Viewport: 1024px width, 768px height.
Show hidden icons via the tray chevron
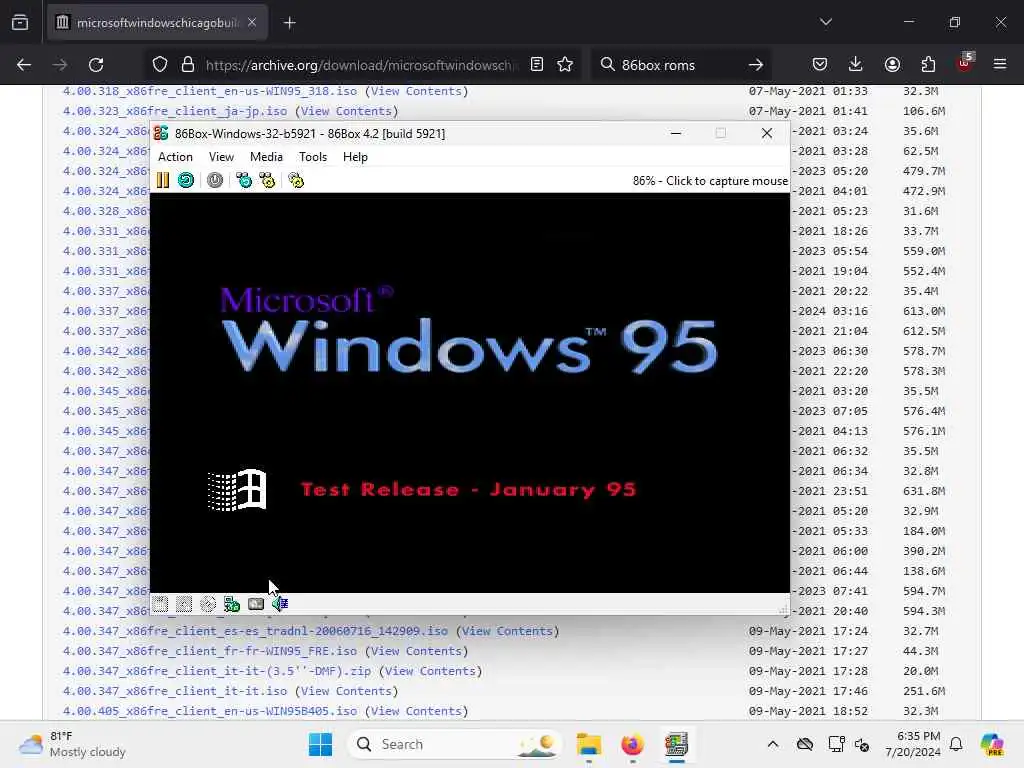[773, 744]
